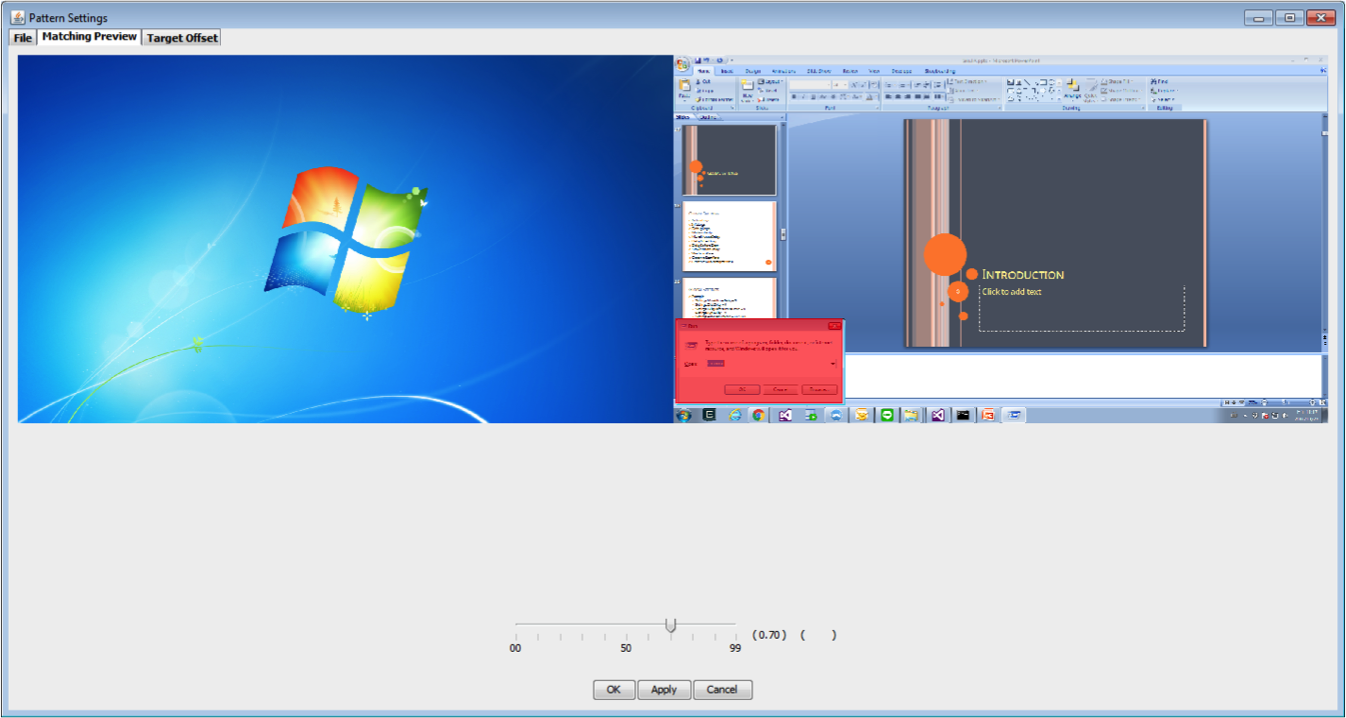1346x718 pixels.
Task: Click the similarity slider thumb
Action: (x=671, y=625)
